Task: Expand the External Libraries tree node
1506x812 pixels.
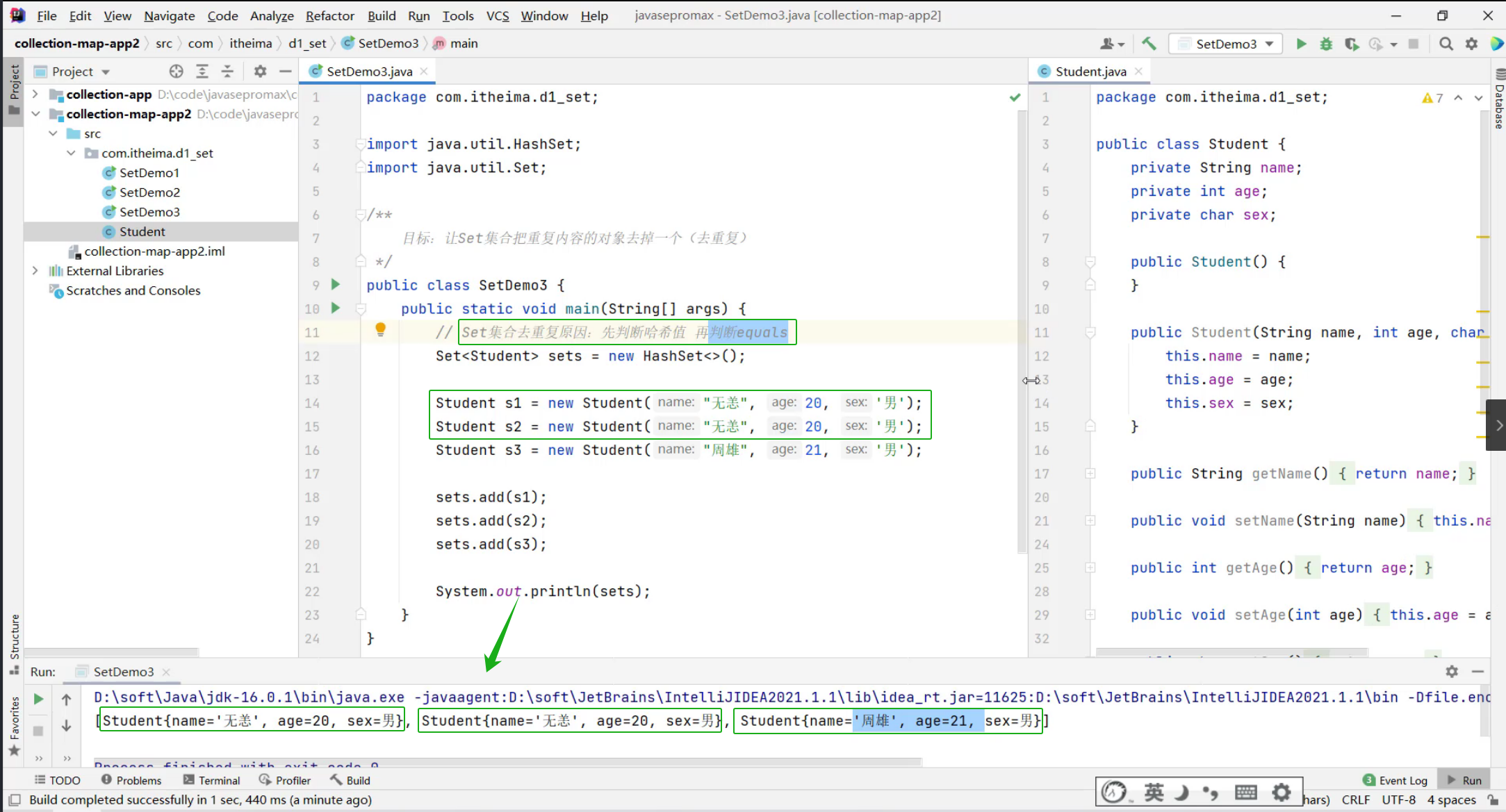Action: (35, 271)
